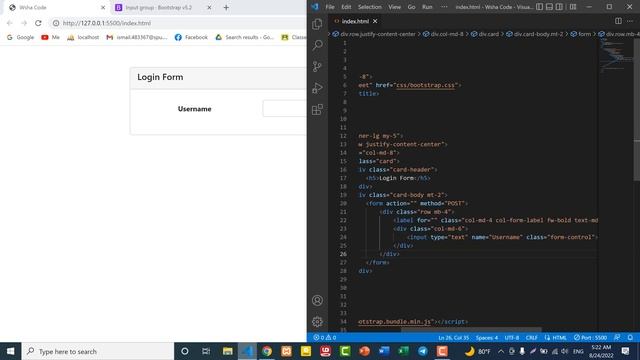
Task: Open the File menu in VS Code
Action: pos(330,7)
